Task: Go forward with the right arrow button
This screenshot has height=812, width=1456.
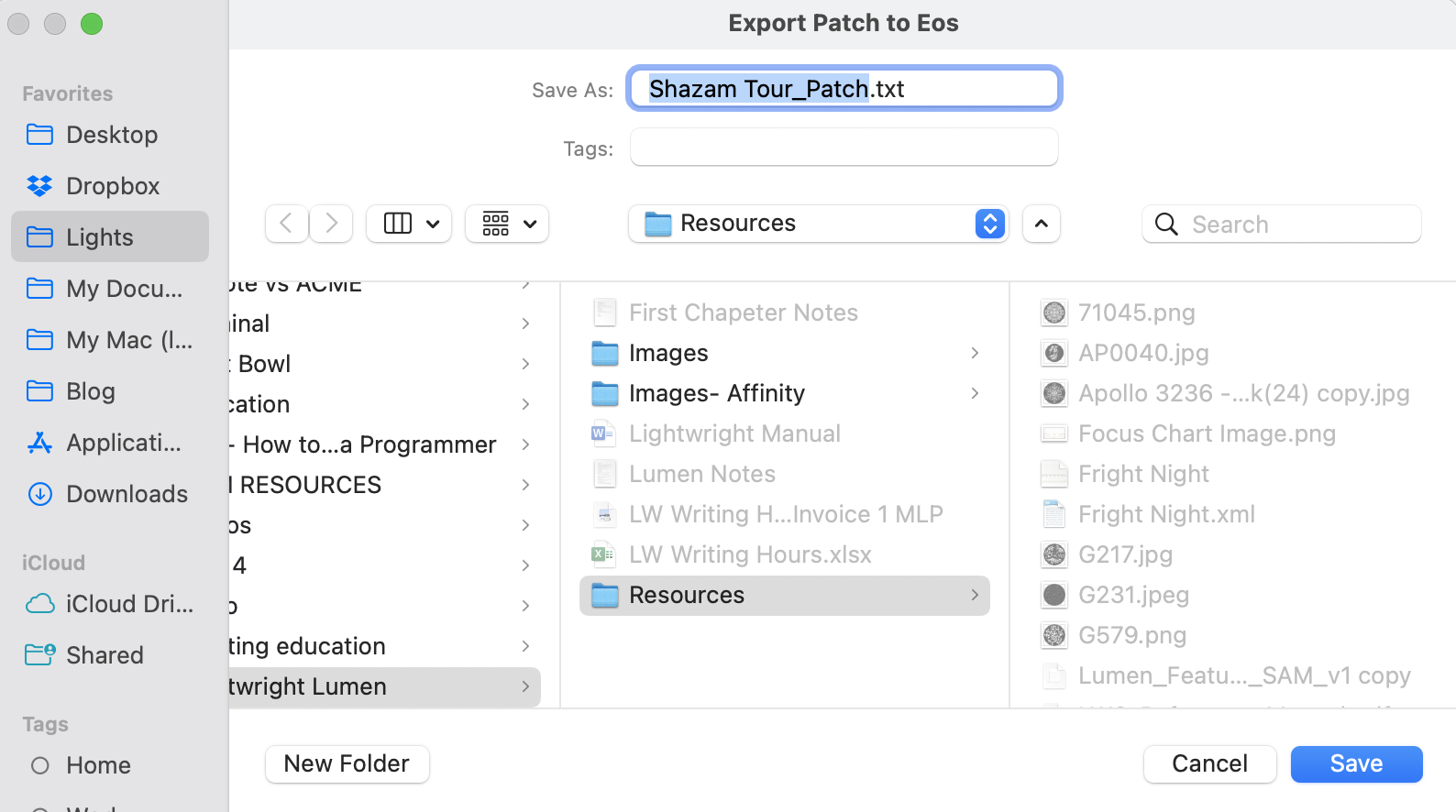Action: (331, 224)
